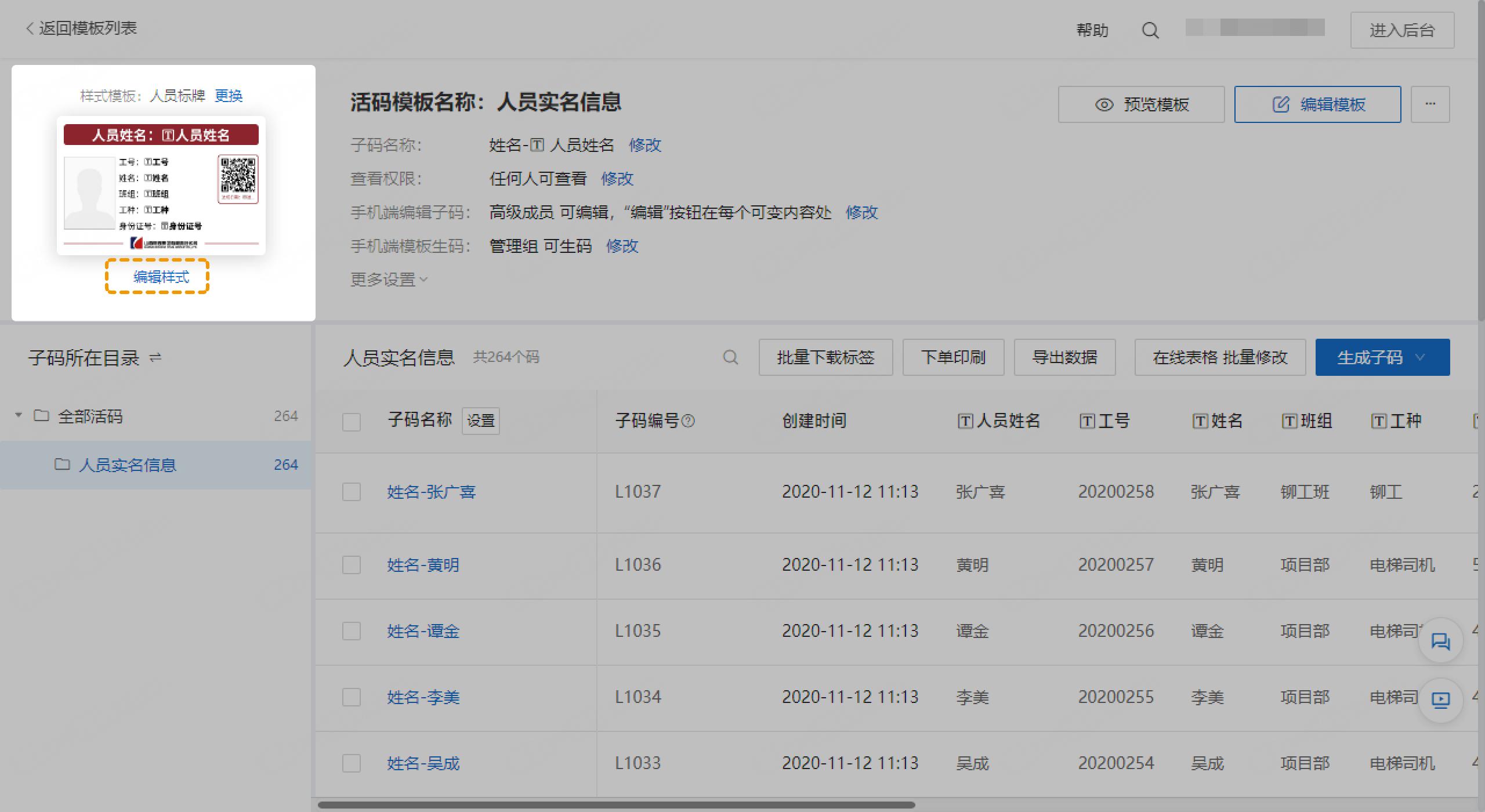The height and width of the screenshot is (812, 1485).
Task: Click the search magnifier in the top bar
Action: click(1150, 30)
